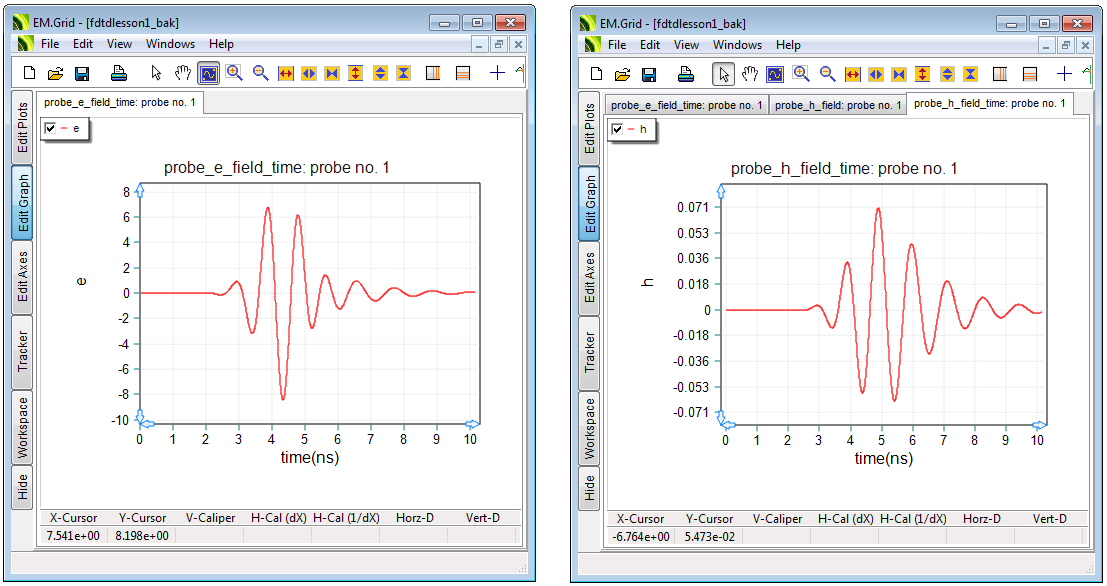Click zoom out magnifier in right window
The width and height of the screenshot is (1107, 586).
coord(827,74)
